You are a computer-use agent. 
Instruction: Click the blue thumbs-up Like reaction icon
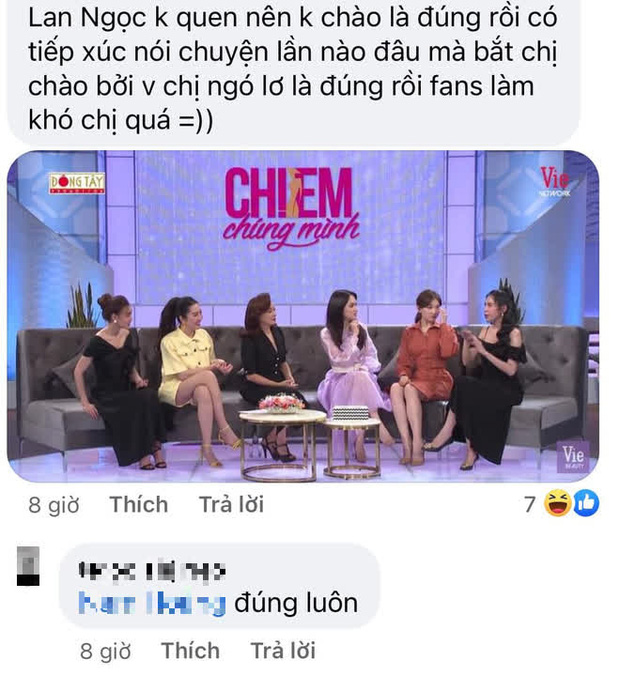(586, 503)
